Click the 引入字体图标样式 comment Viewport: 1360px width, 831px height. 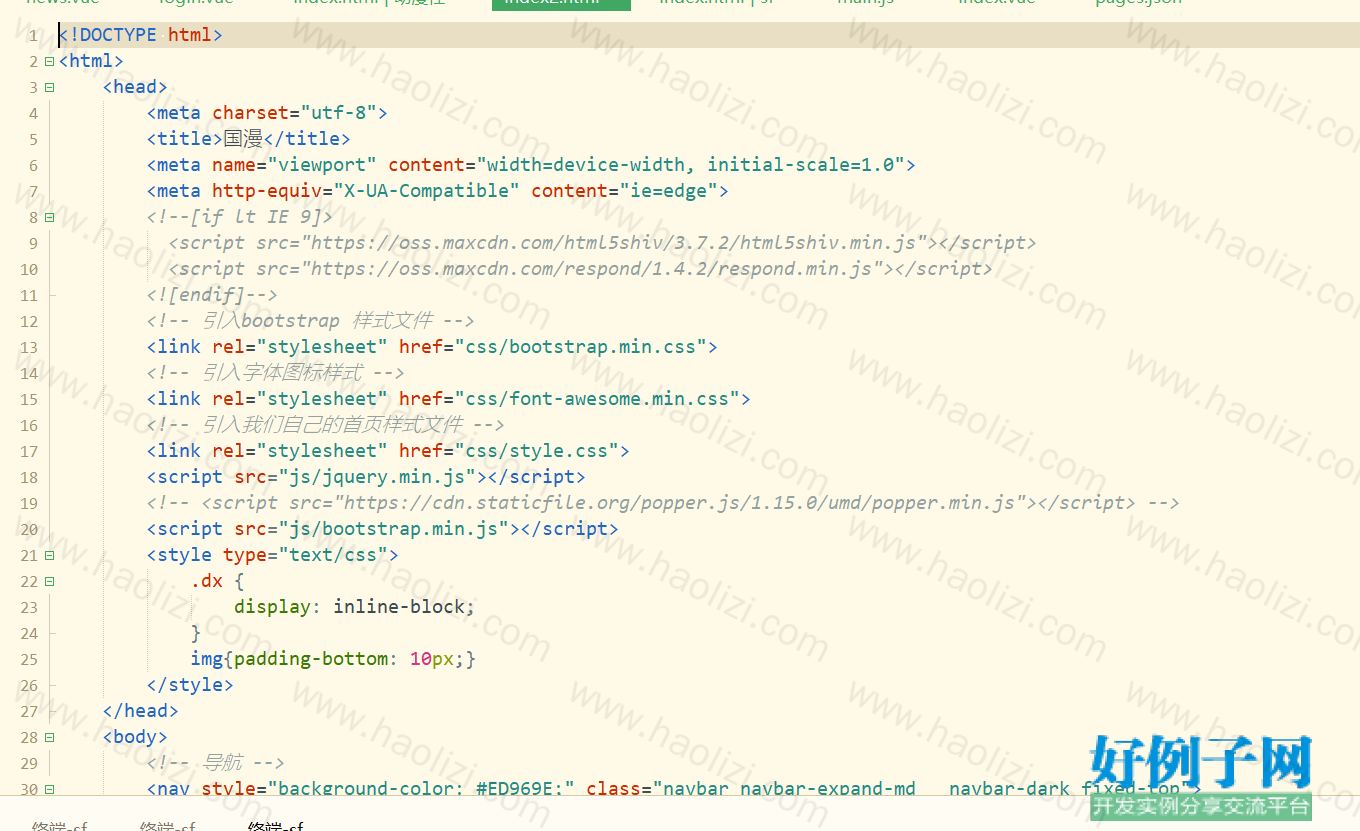(x=276, y=373)
